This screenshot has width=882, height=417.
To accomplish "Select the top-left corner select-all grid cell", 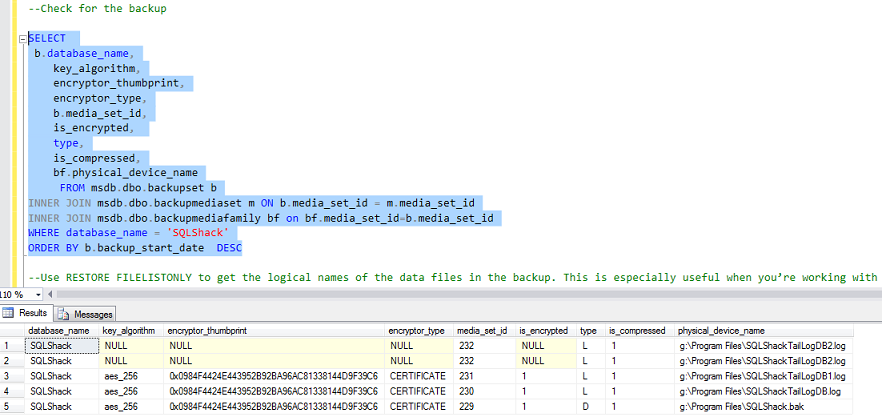I will click(x=12, y=330).
